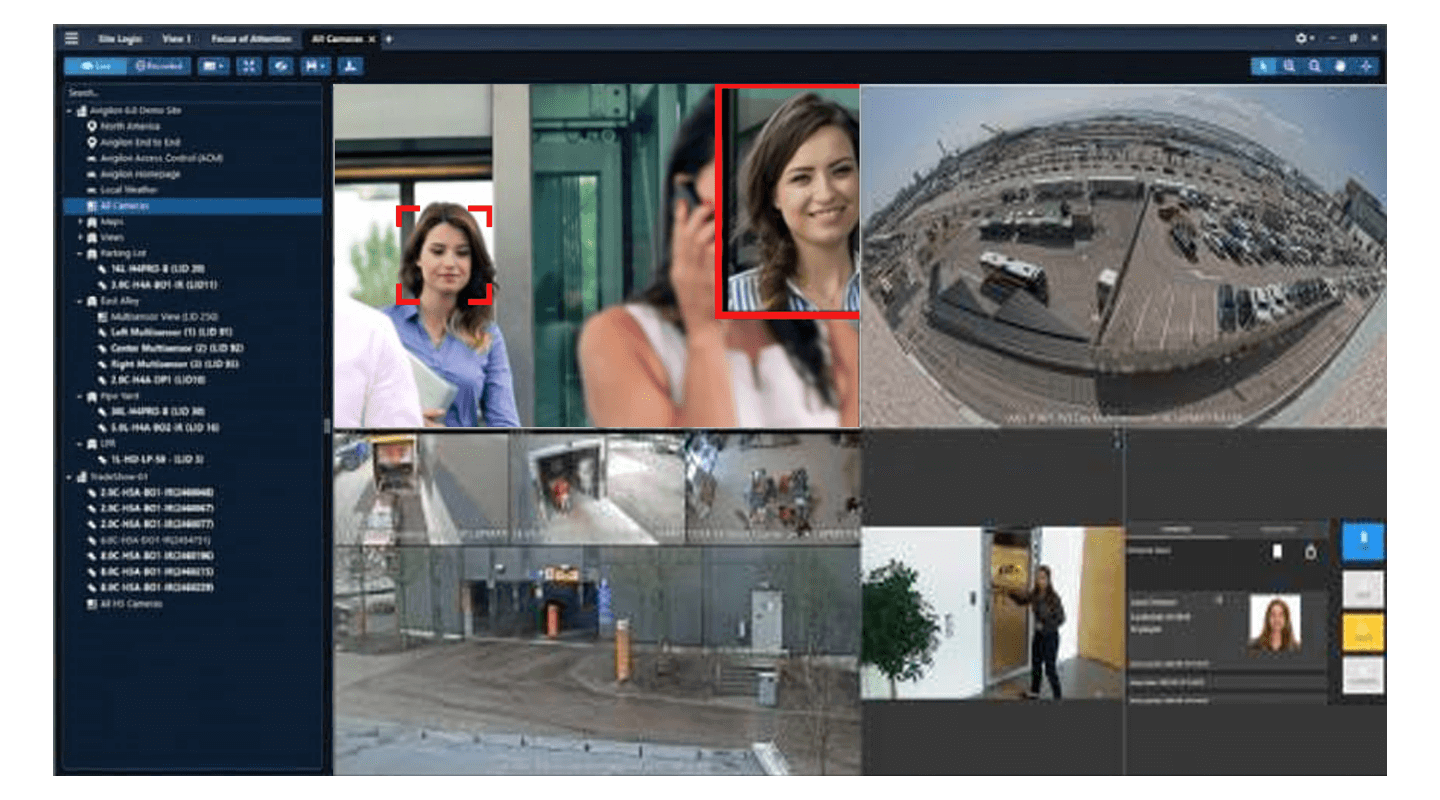
Task: Click the save/export toolbar icon
Action: (x=317, y=66)
